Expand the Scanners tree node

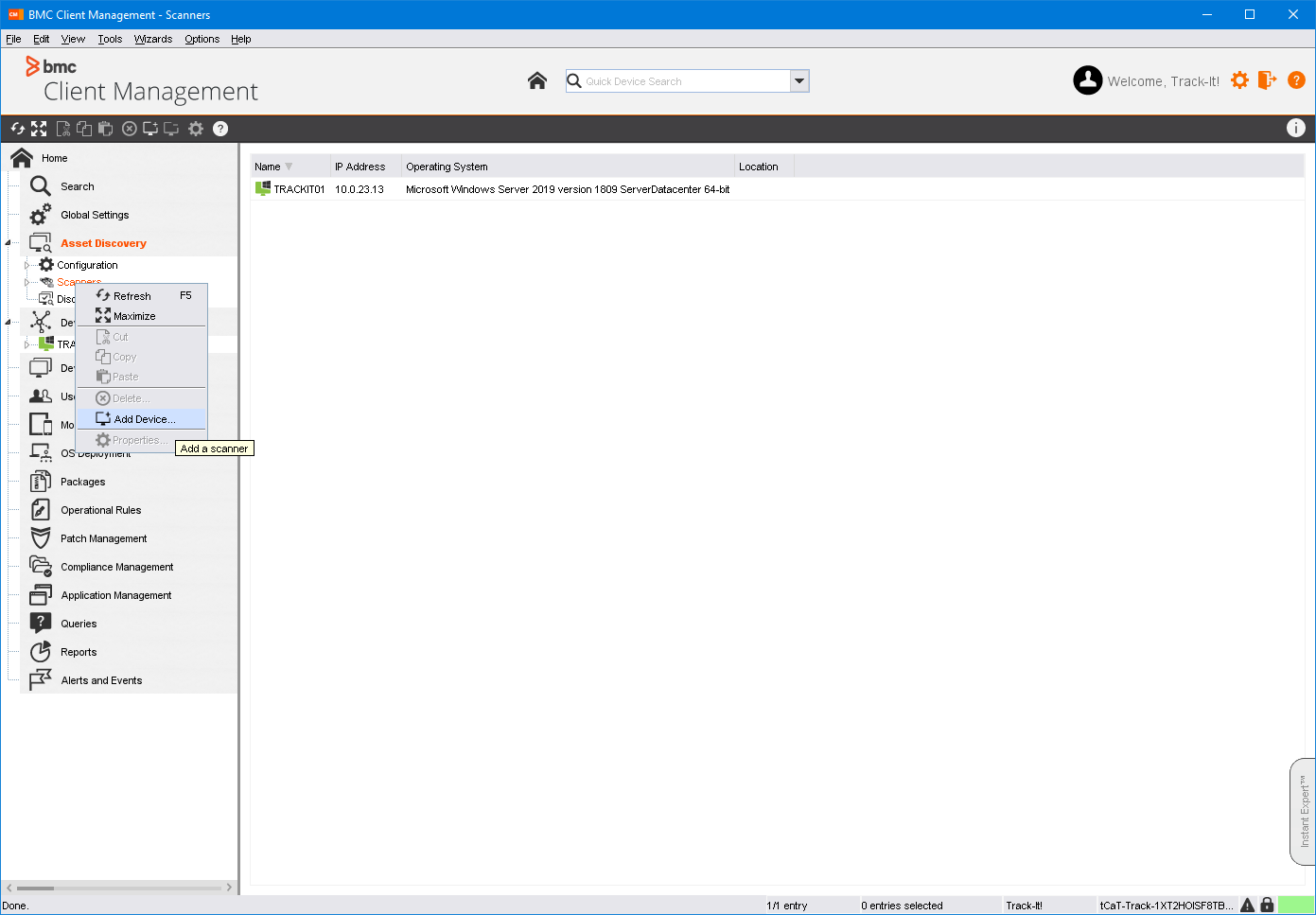pos(26,282)
